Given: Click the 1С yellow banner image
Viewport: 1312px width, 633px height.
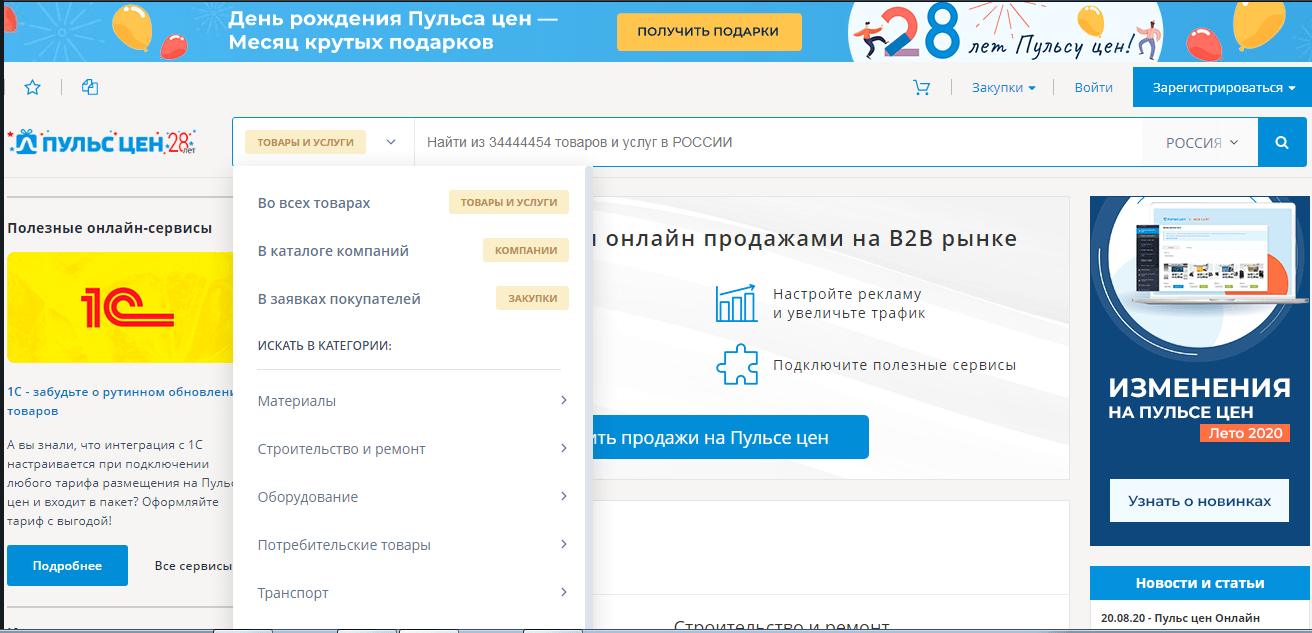Looking at the screenshot, I should click(120, 308).
